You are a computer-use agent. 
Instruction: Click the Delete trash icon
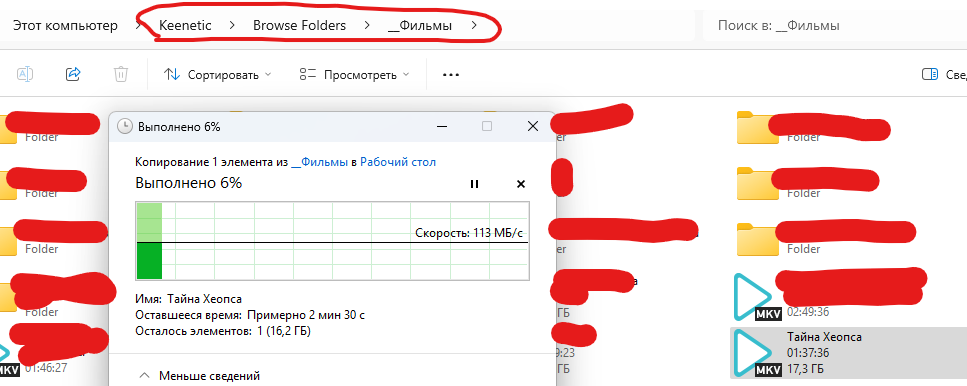click(x=121, y=74)
